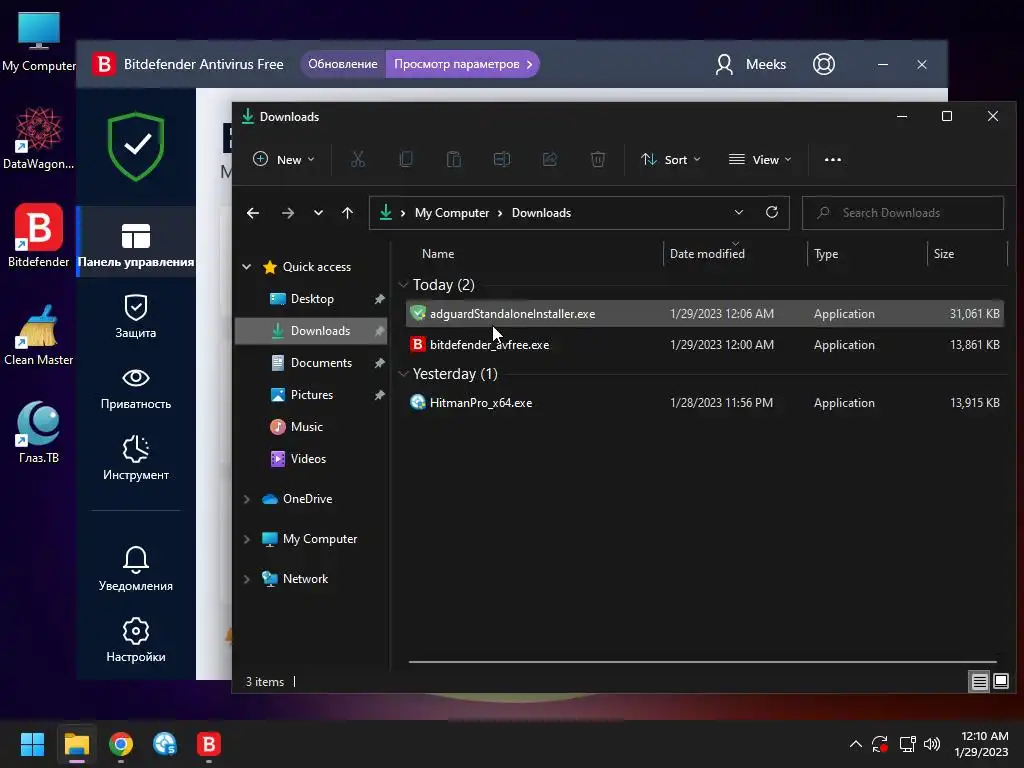Click the Cut scissors icon in Explorer toolbar

click(358, 159)
